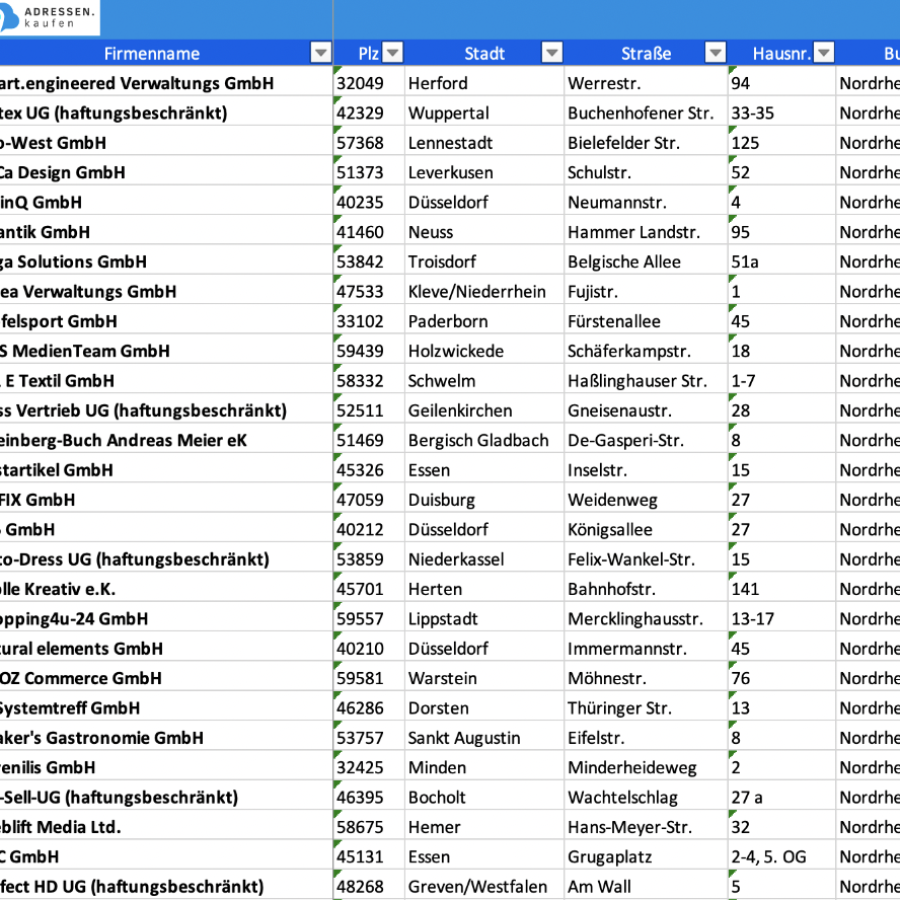
Task: Select cell De-Gasperi-Str.
Action: (x=646, y=441)
